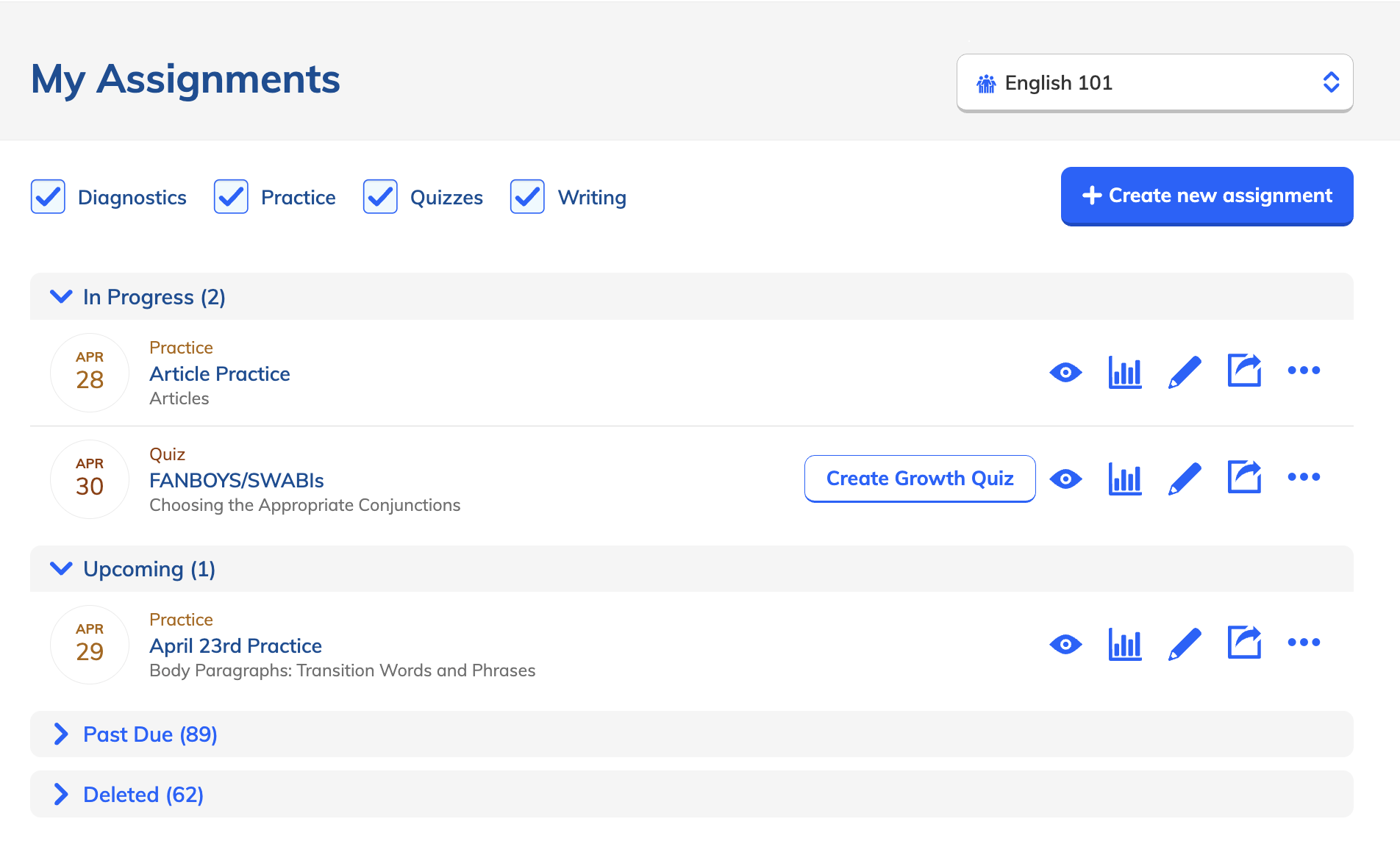The height and width of the screenshot is (841, 1400).
Task: Preview the Article Practice assignment via eye icon
Action: pyautogui.click(x=1065, y=372)
